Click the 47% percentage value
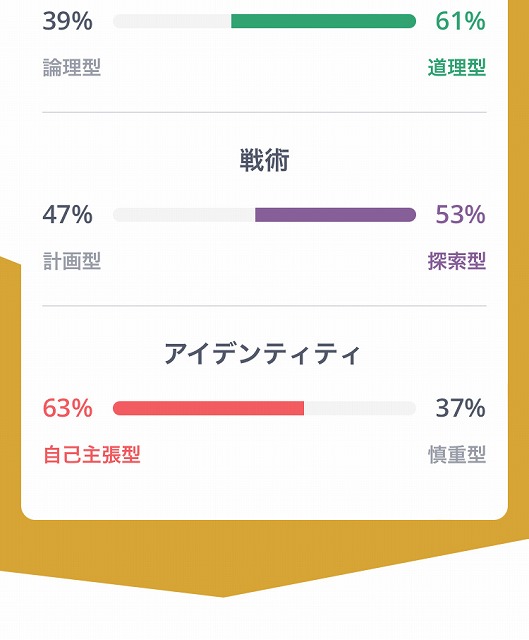The width and height of the screenshot is (529, 640). (x=68, y=215)
